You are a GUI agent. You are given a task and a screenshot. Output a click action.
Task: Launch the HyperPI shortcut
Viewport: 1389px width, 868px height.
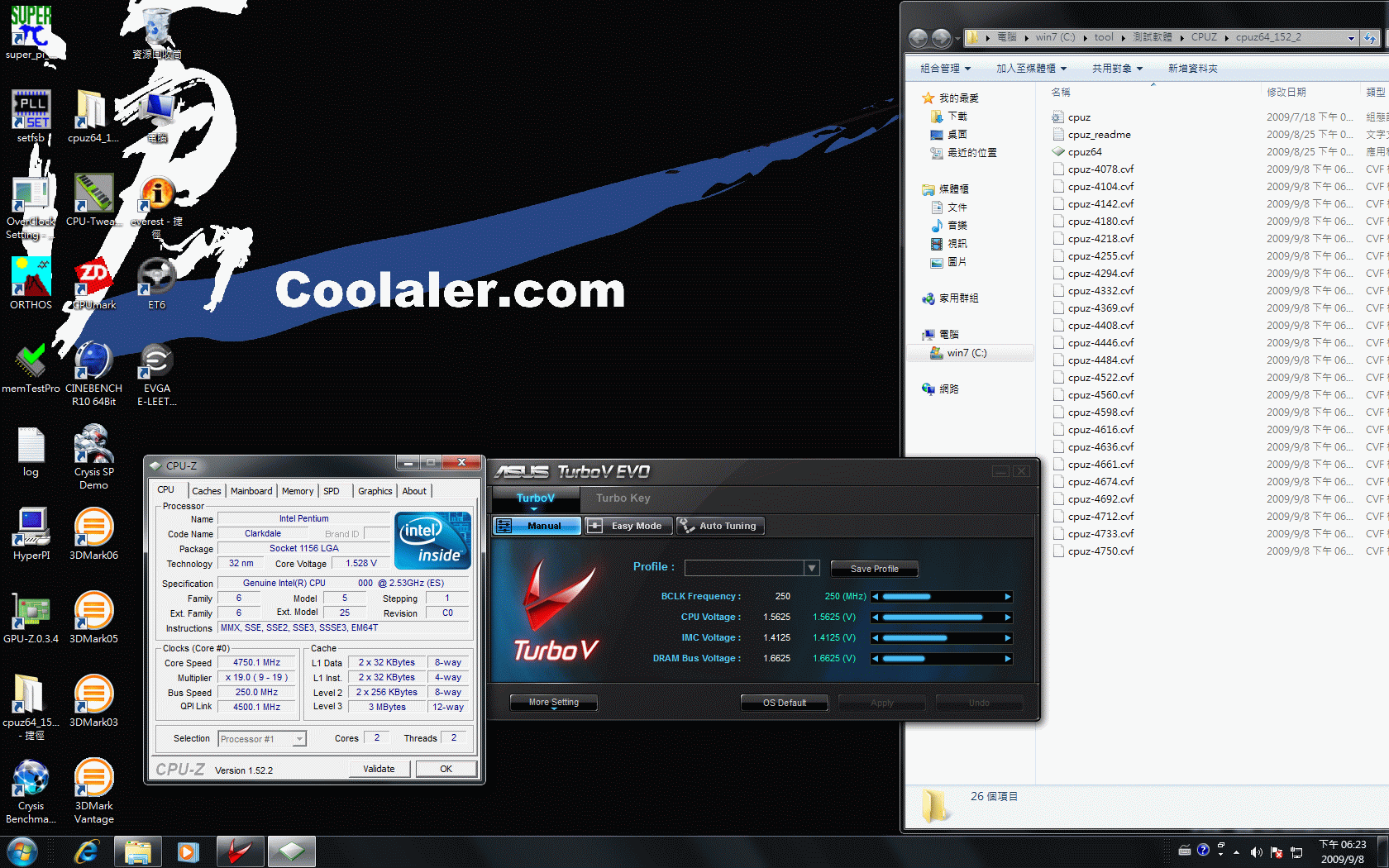[x=31, y=534]
